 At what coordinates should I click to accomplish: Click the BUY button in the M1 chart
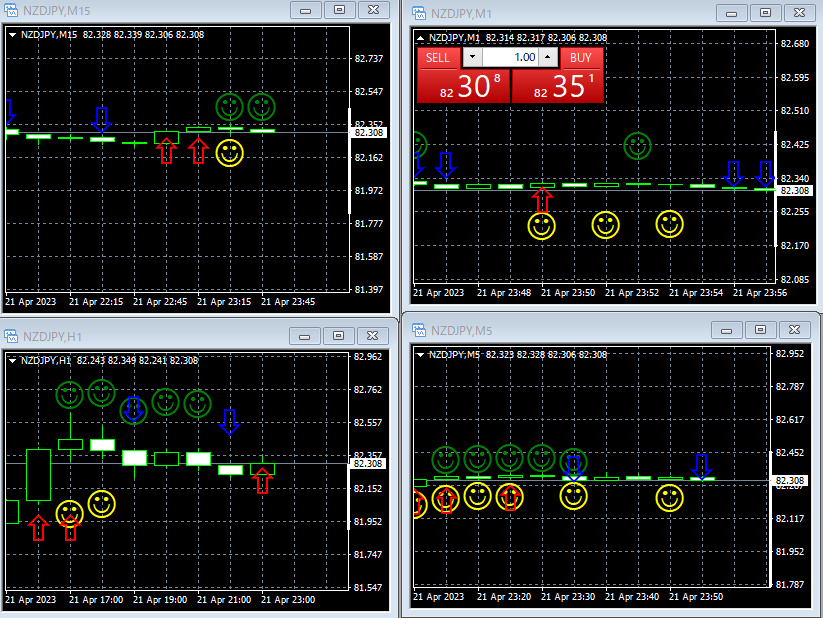(x=581, y=58)
